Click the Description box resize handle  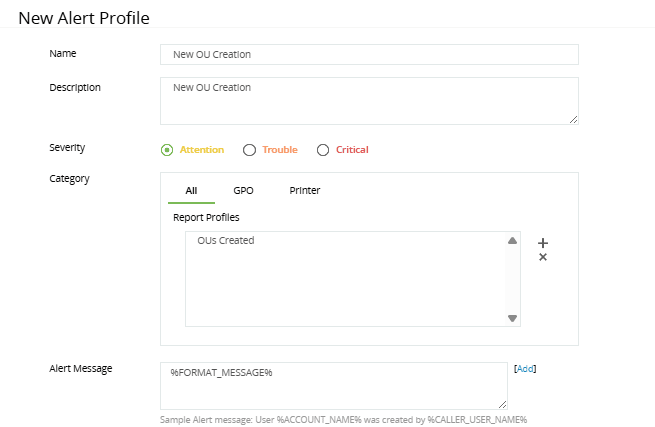(574, 120)
